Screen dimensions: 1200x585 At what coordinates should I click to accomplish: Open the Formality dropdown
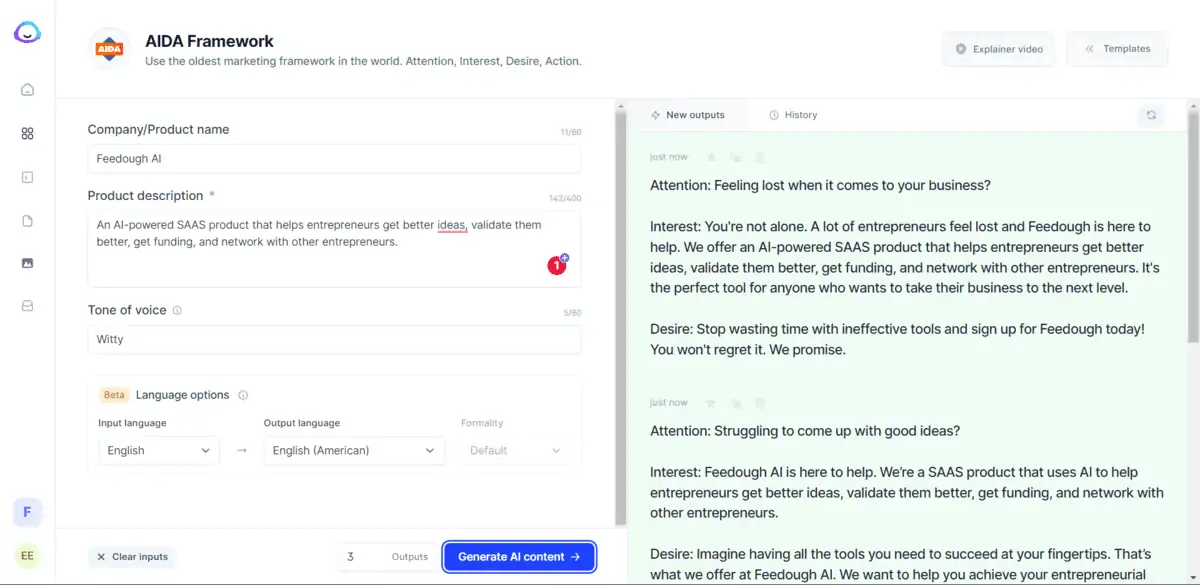[x=515, y=451]
